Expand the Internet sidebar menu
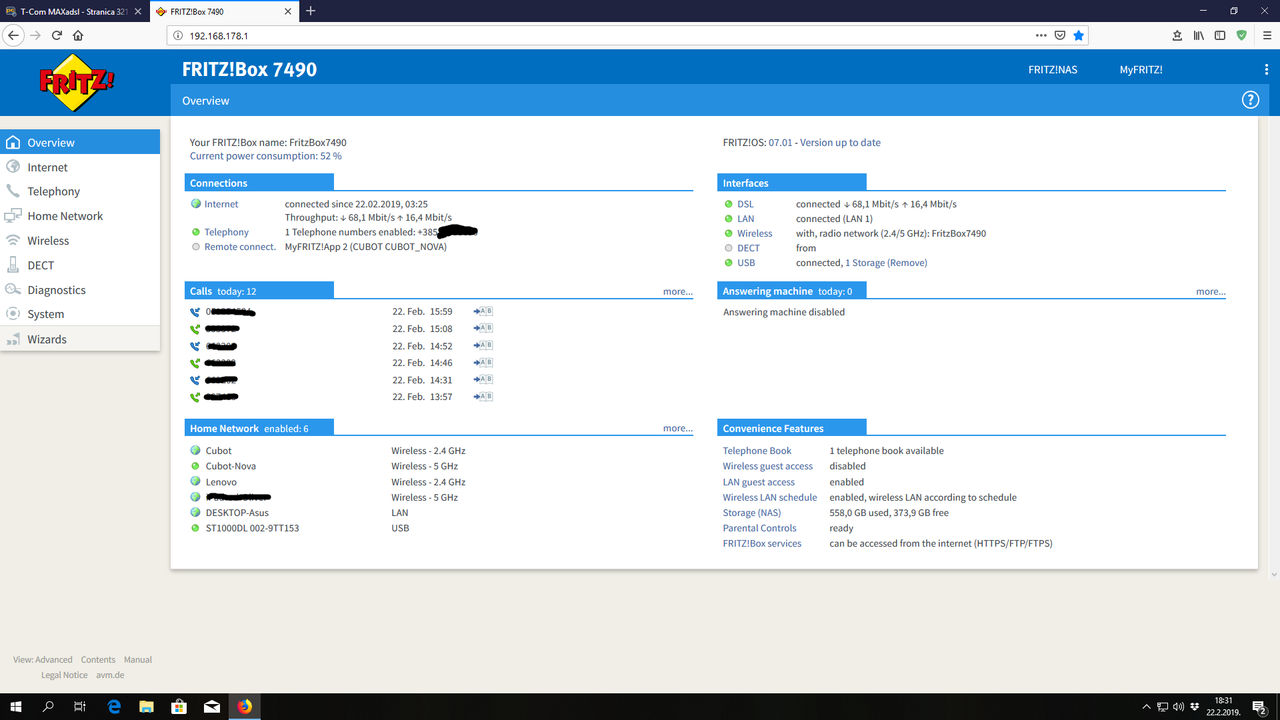The image size is (1280, 720). [80, 167]
